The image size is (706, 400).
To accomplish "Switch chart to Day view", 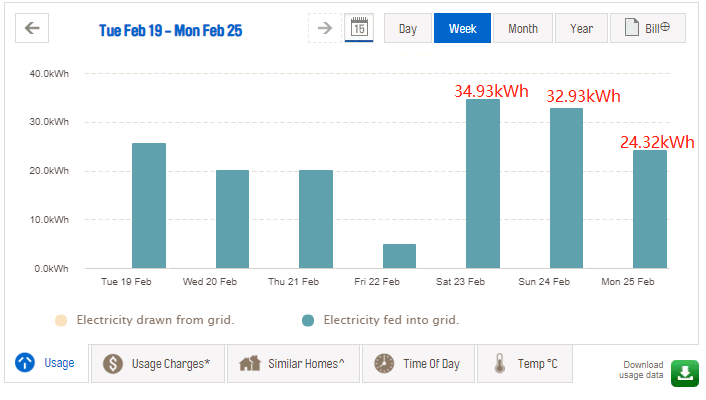I will (408, 28).
